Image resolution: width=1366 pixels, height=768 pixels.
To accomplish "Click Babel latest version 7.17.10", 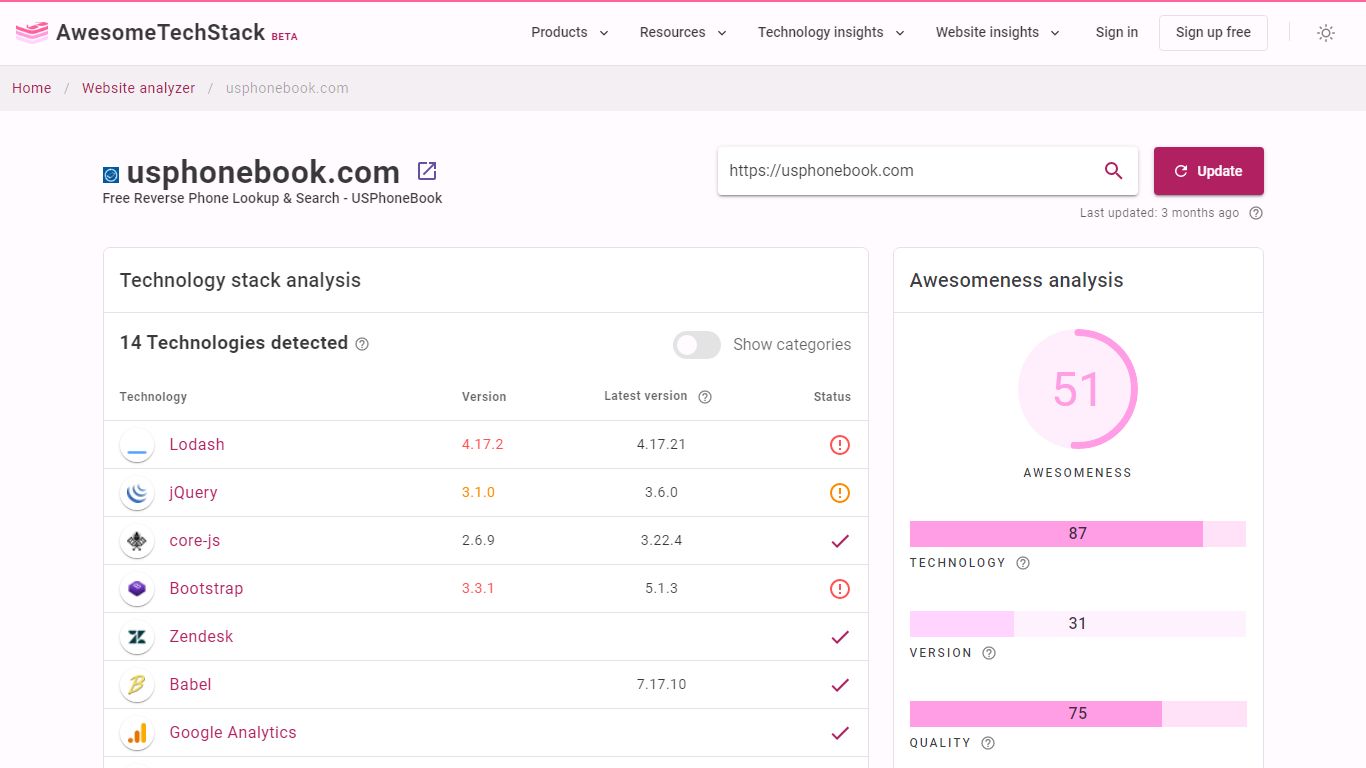I will pyautogui.click(x=661, y=685).
